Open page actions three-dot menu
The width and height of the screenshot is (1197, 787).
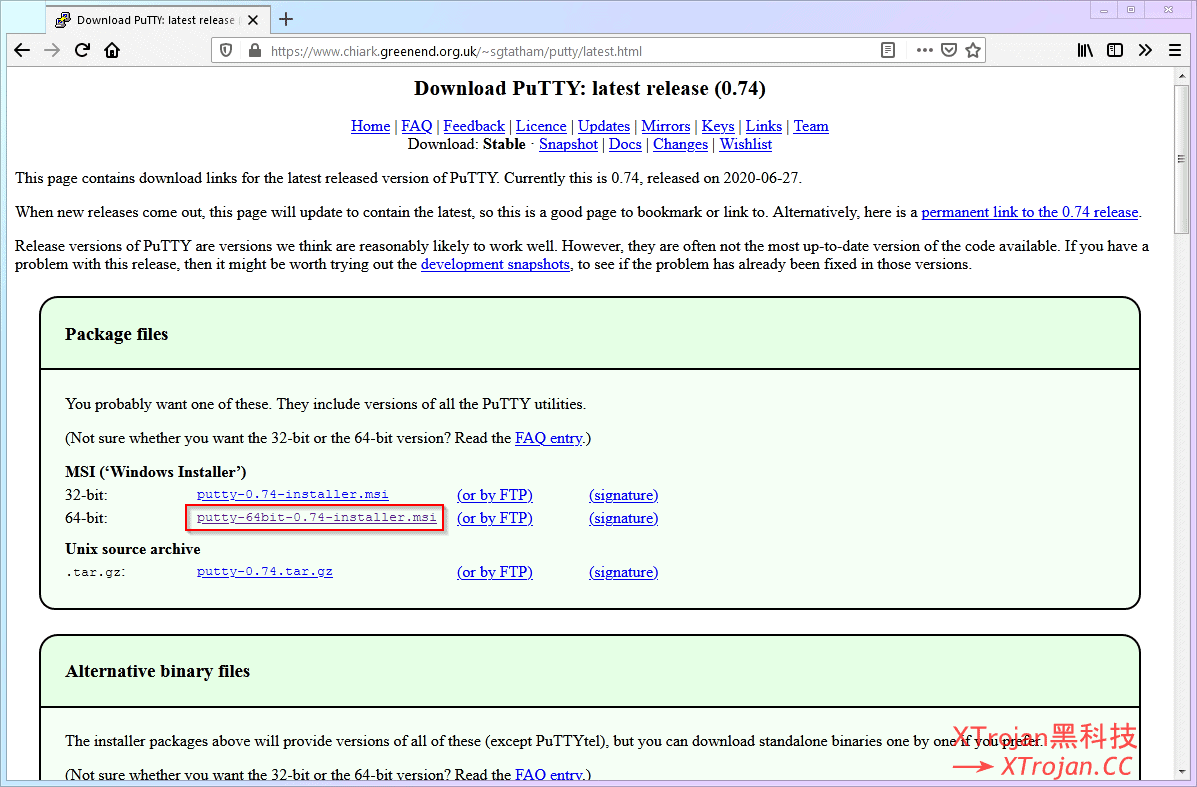[x=924, y=51]
